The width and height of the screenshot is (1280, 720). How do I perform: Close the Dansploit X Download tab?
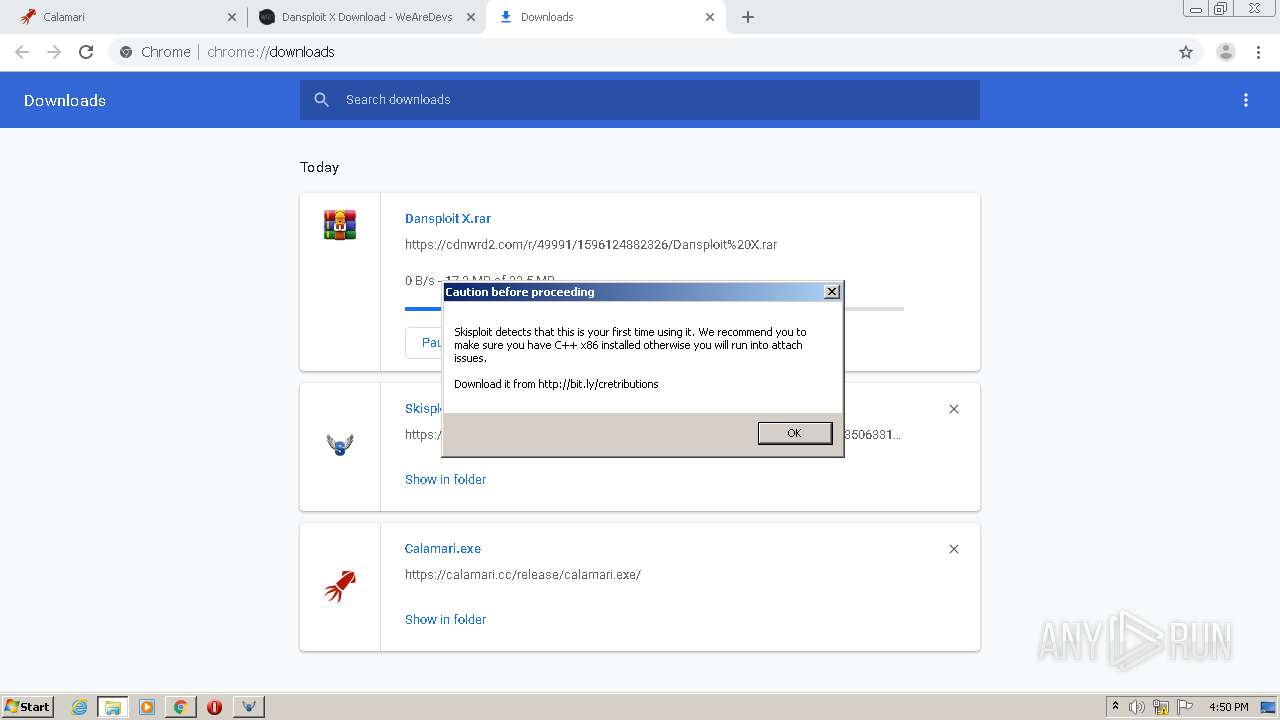click(x=471, y=17)
